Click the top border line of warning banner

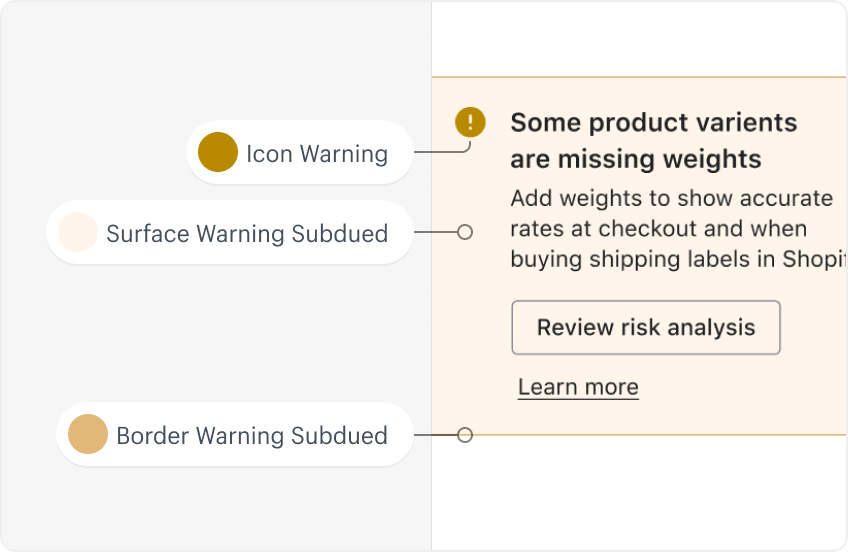tap(639, 77)
